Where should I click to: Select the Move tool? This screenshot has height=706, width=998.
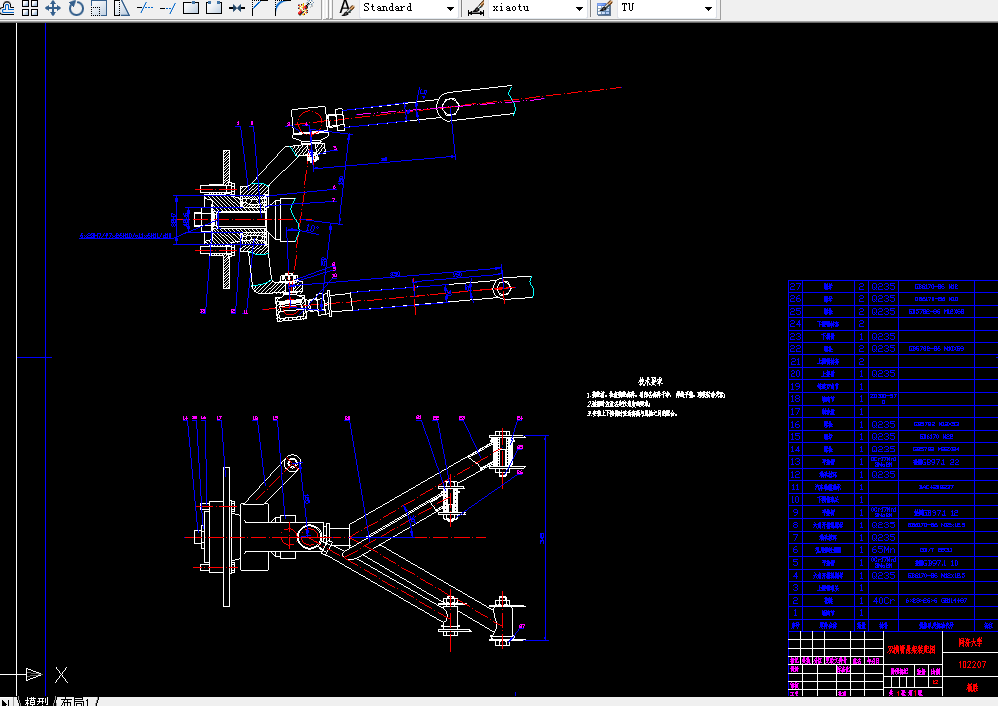coord(53,8)
